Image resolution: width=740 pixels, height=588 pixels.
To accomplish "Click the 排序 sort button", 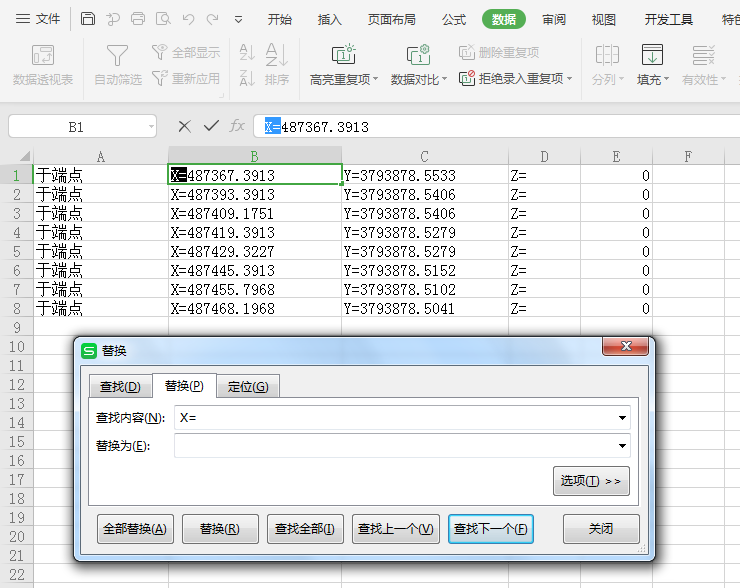I will coord(277,64).
